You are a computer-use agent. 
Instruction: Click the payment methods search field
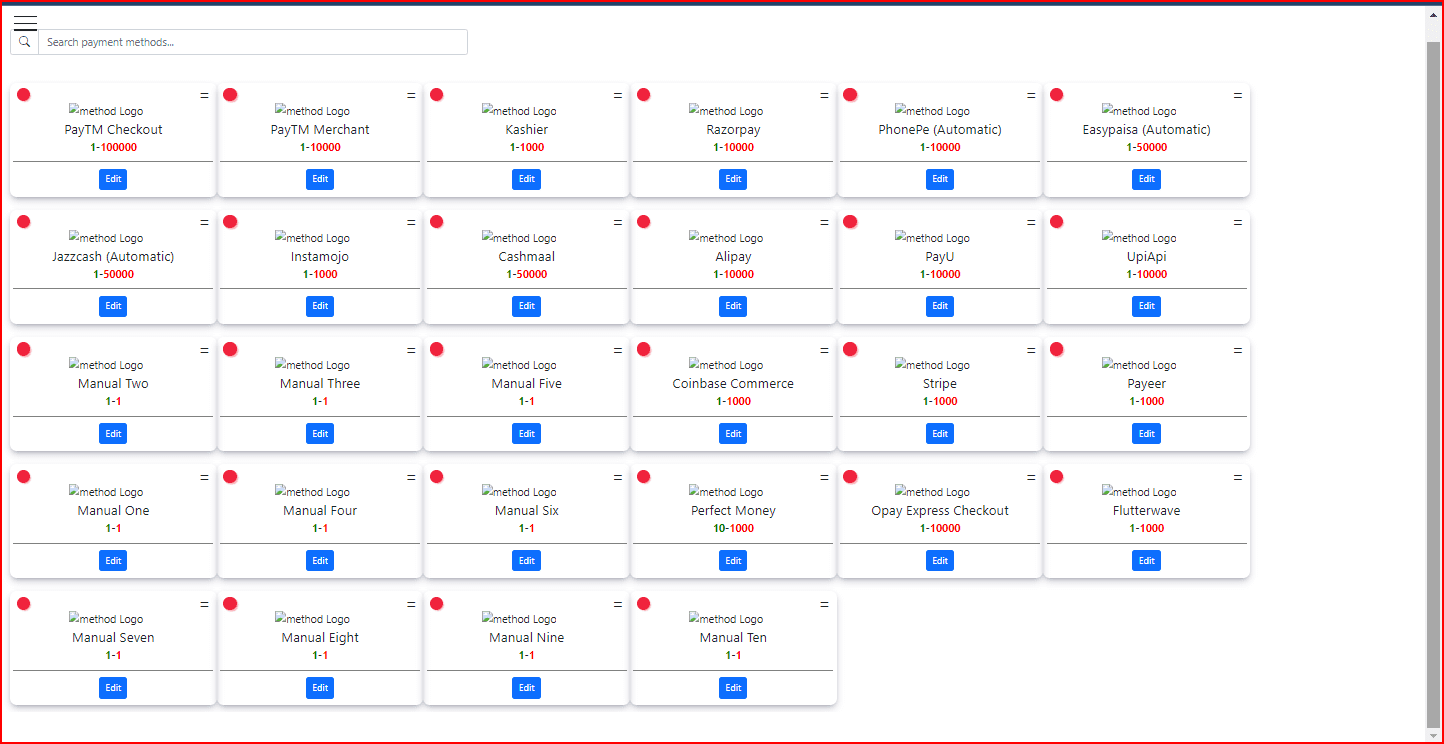252,41
